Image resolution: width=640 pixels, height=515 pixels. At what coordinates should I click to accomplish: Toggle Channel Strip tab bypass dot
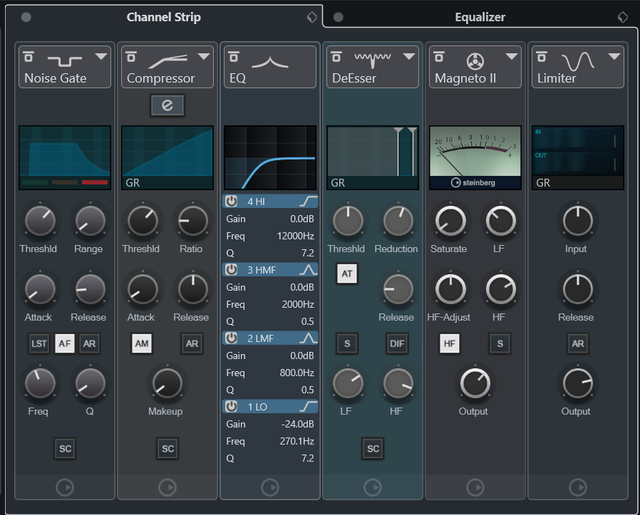[26, 17]
